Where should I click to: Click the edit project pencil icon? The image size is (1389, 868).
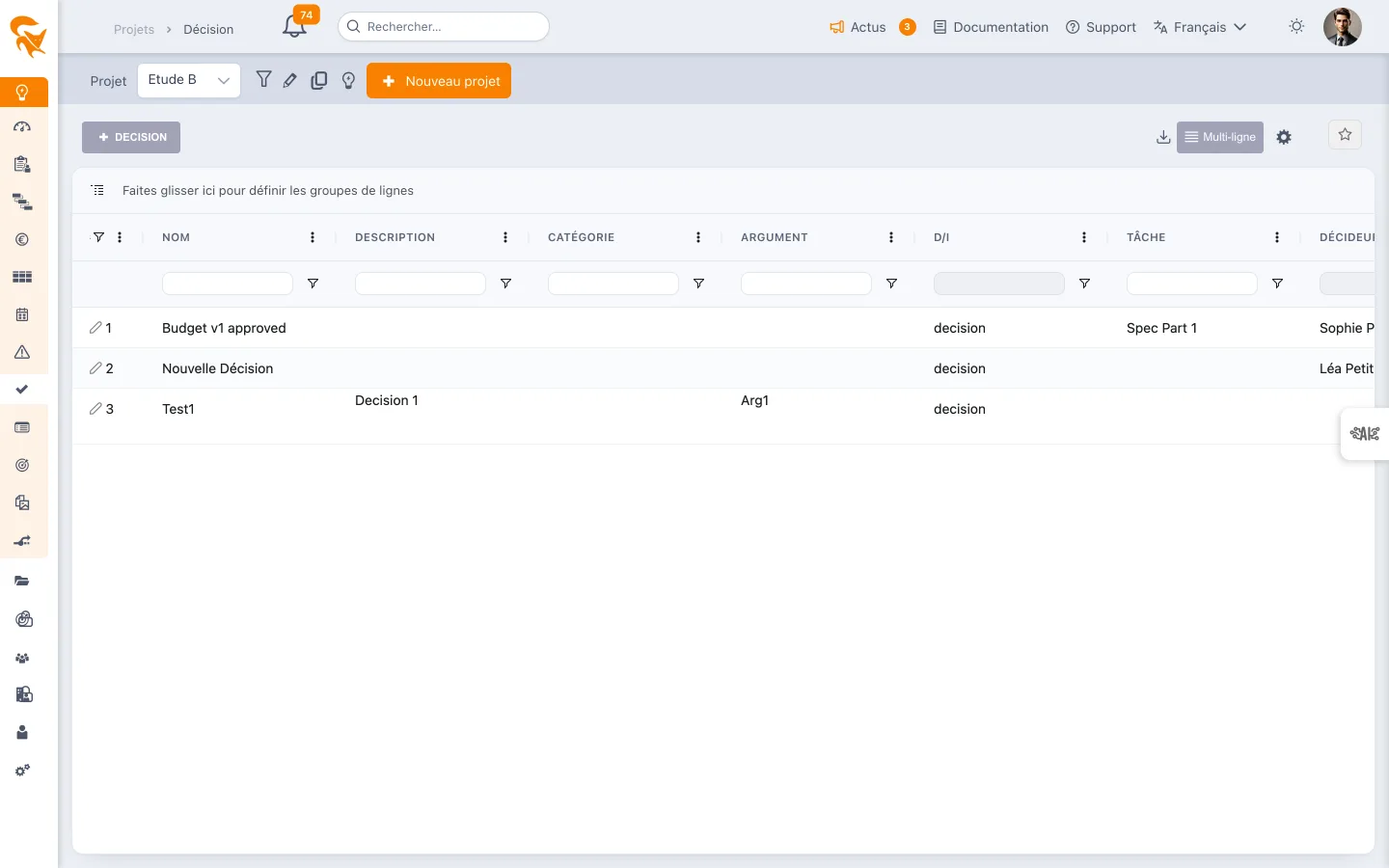coord(290,81)
